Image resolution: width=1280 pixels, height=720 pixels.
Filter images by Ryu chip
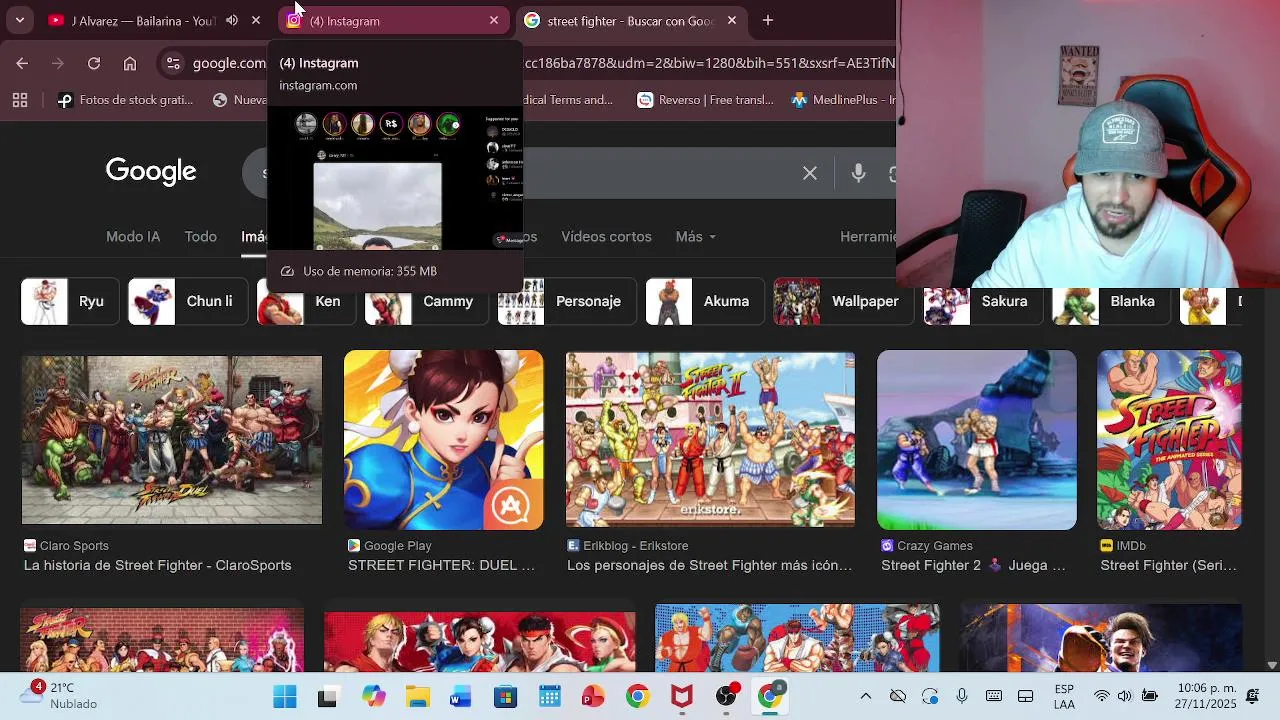tap(69, 301)
